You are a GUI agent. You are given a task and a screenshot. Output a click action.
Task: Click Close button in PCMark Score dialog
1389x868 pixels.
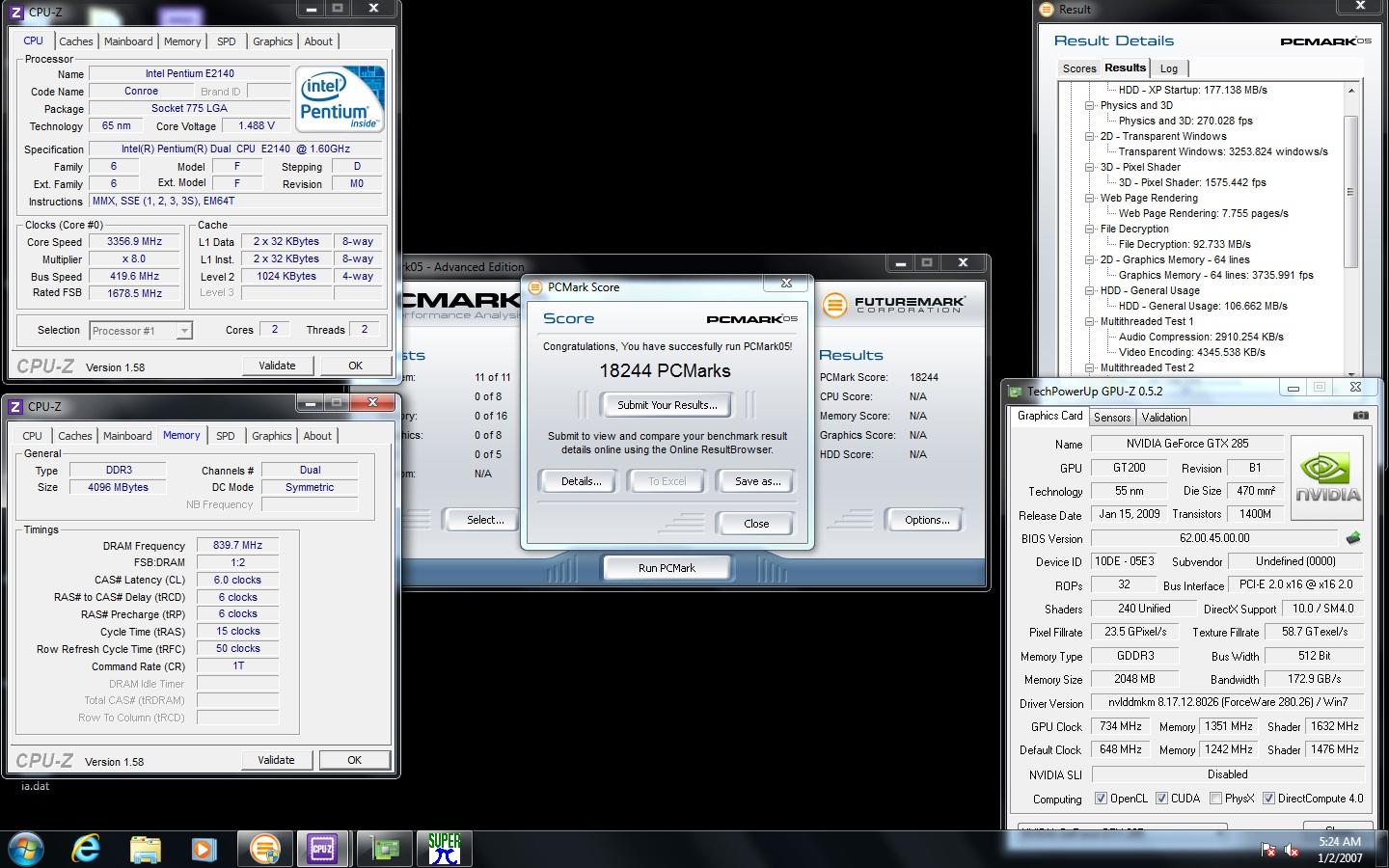click(x=756, y=524)
